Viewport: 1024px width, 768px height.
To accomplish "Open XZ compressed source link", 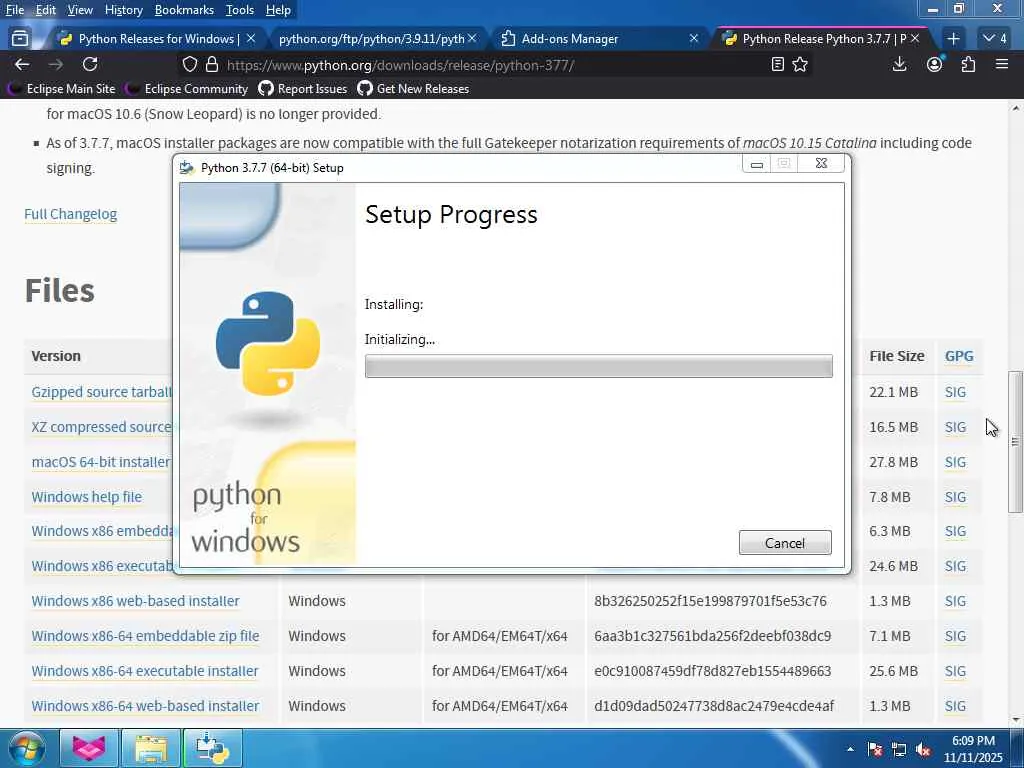I will pyautogui.click(x=102, y=426).
